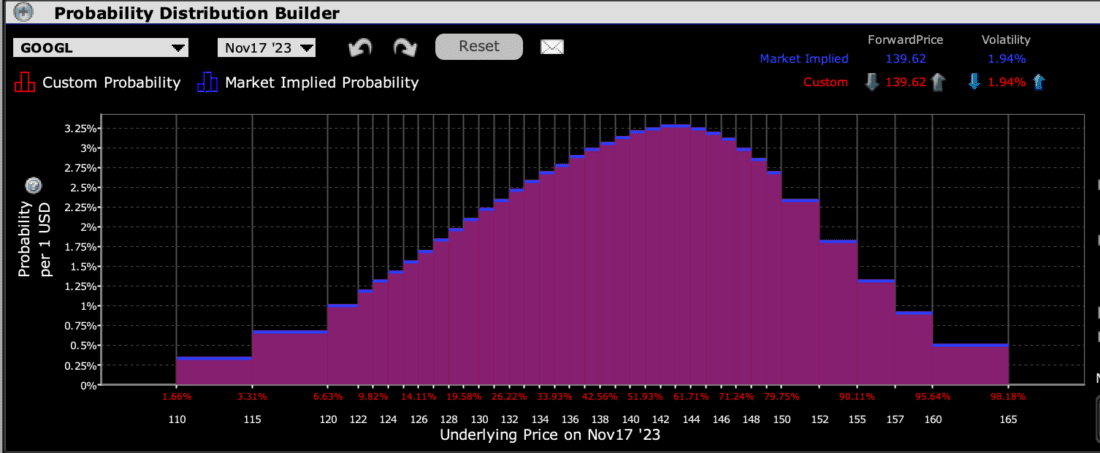Click the 19.58% cumulative probability label
This screenshot has height=453, width=1100.
464,397
